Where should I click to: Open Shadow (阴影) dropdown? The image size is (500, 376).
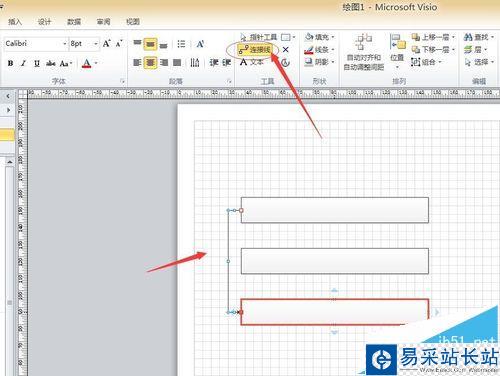coord(319,62)
